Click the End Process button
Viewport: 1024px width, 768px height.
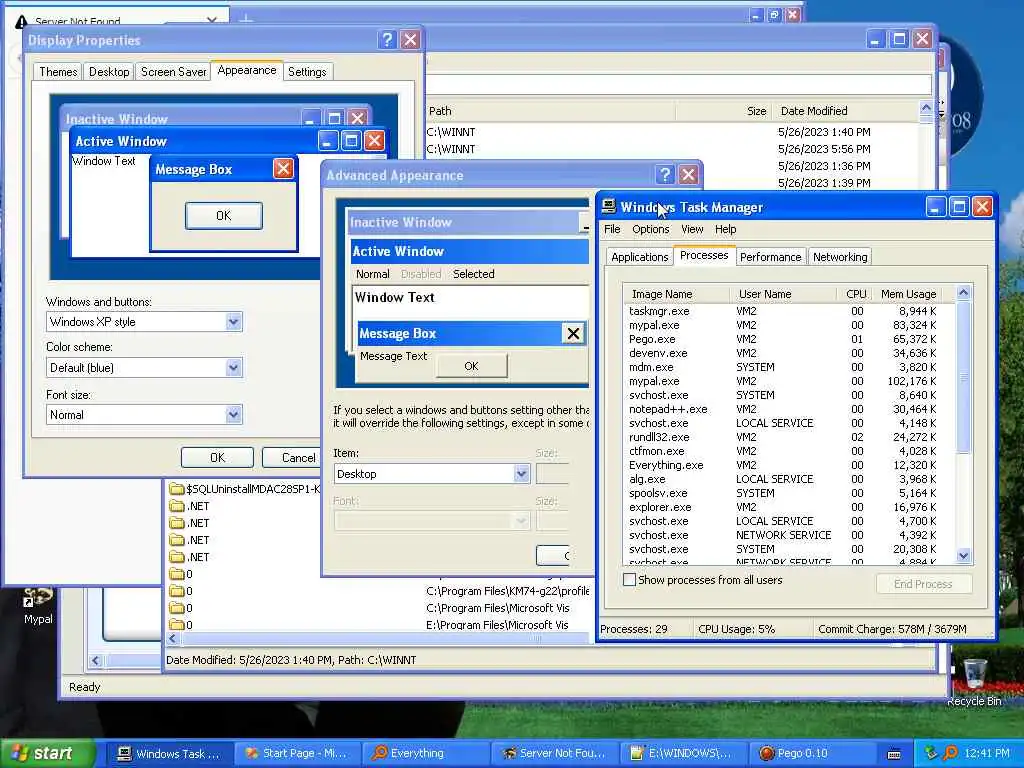point(923,583)
